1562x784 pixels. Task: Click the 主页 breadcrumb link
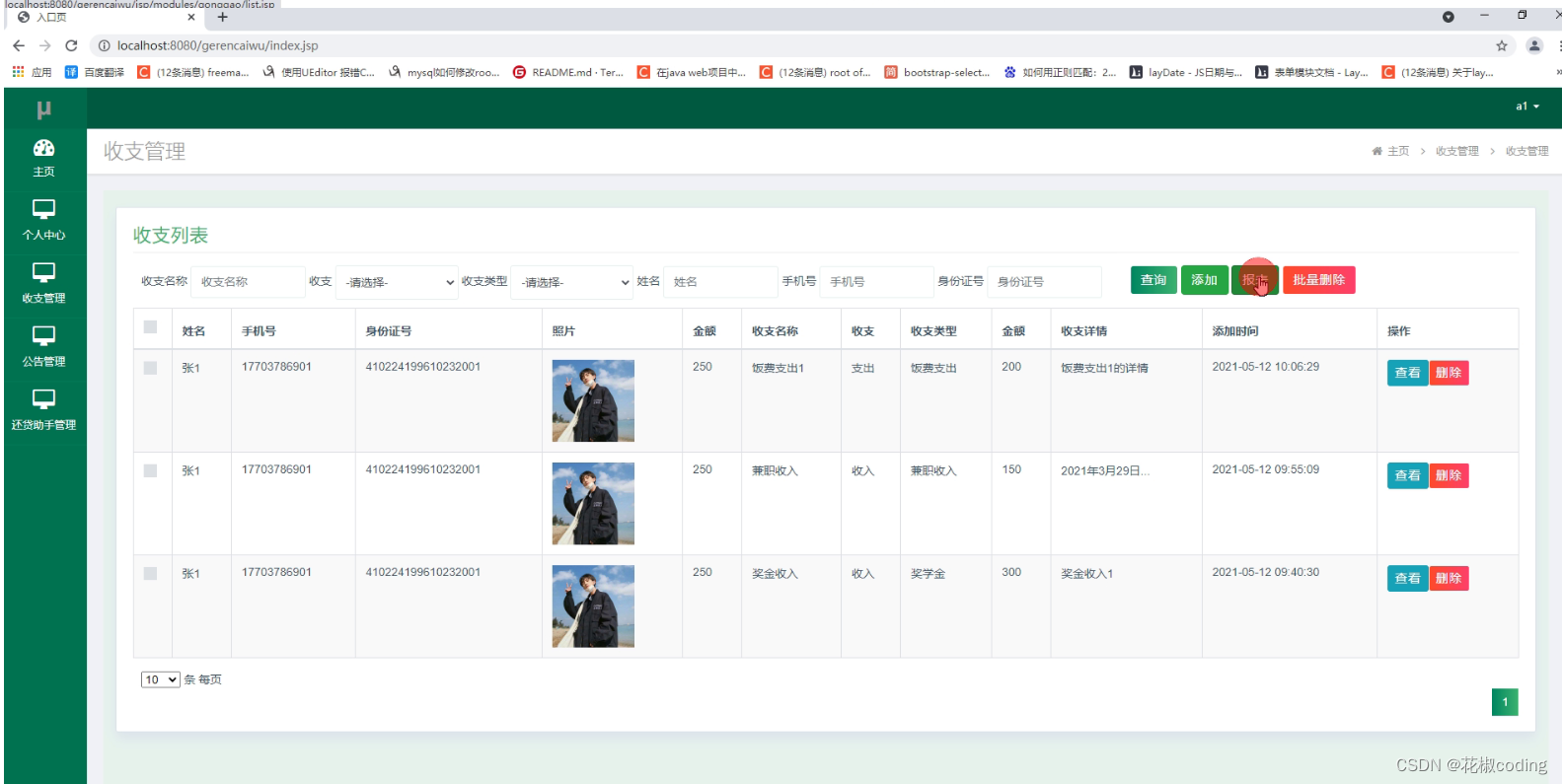(1398, 151)
